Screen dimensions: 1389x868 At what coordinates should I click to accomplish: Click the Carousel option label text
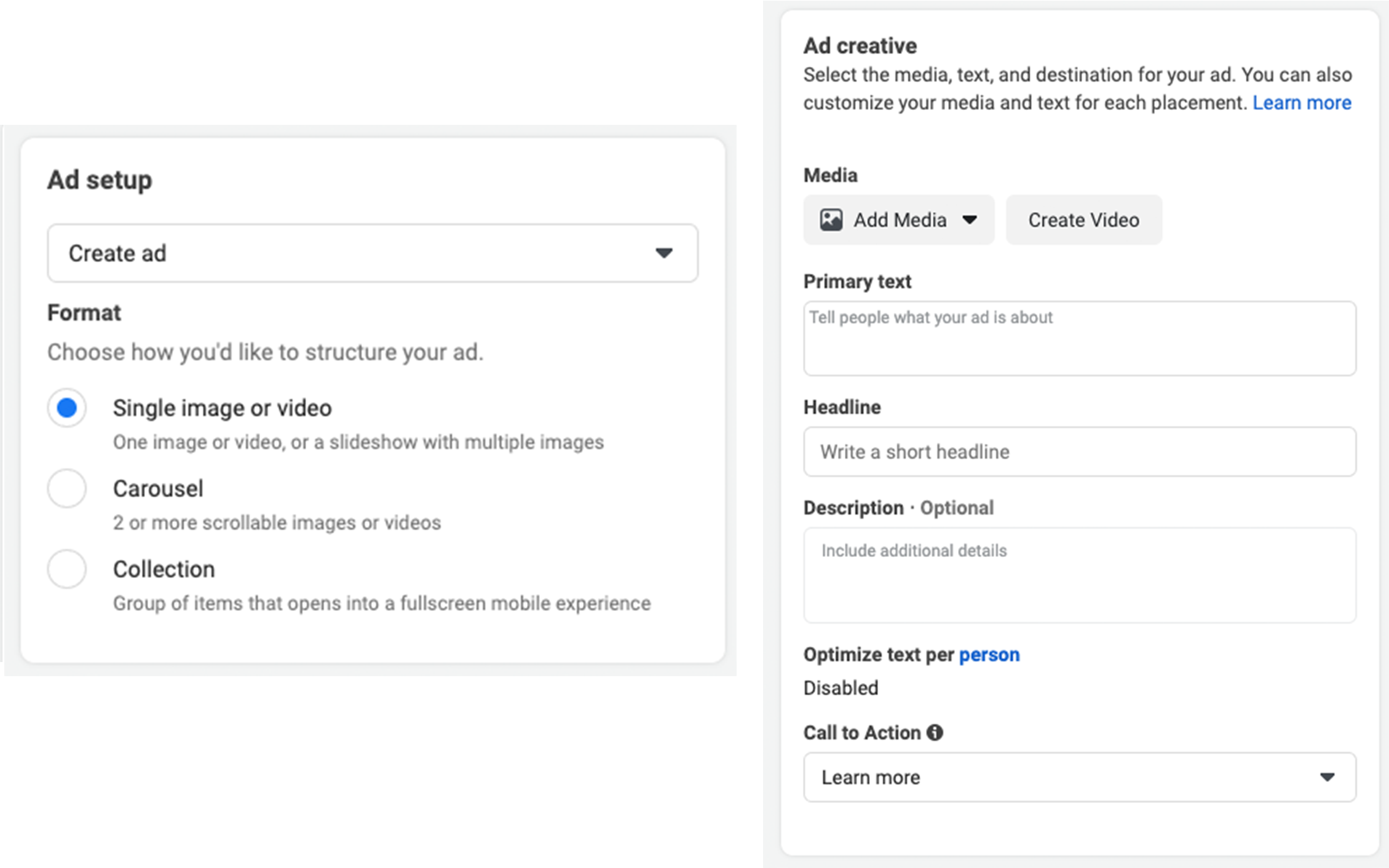[158, 489]
